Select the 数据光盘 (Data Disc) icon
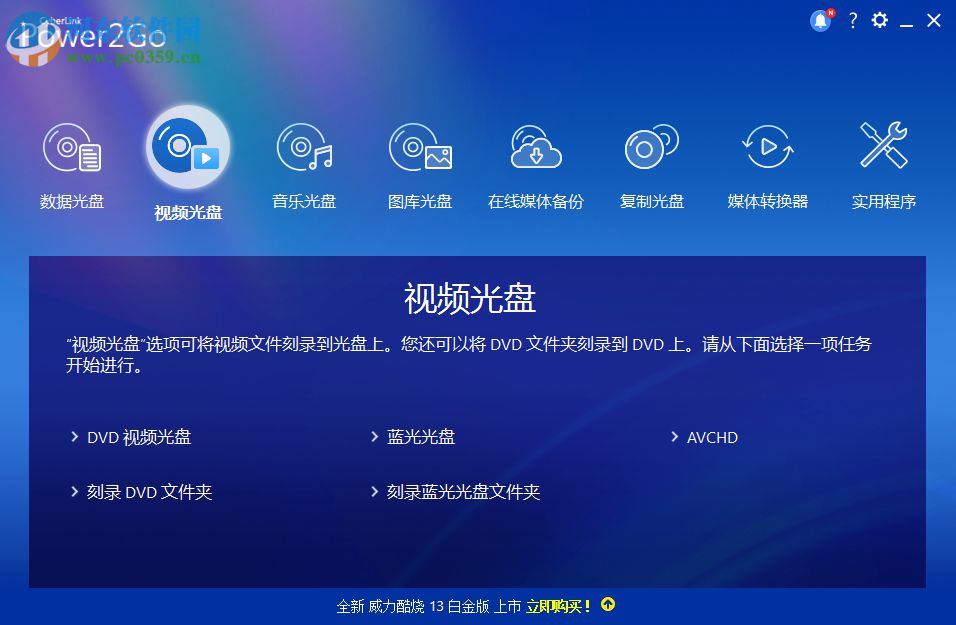 tap(71, 148)
